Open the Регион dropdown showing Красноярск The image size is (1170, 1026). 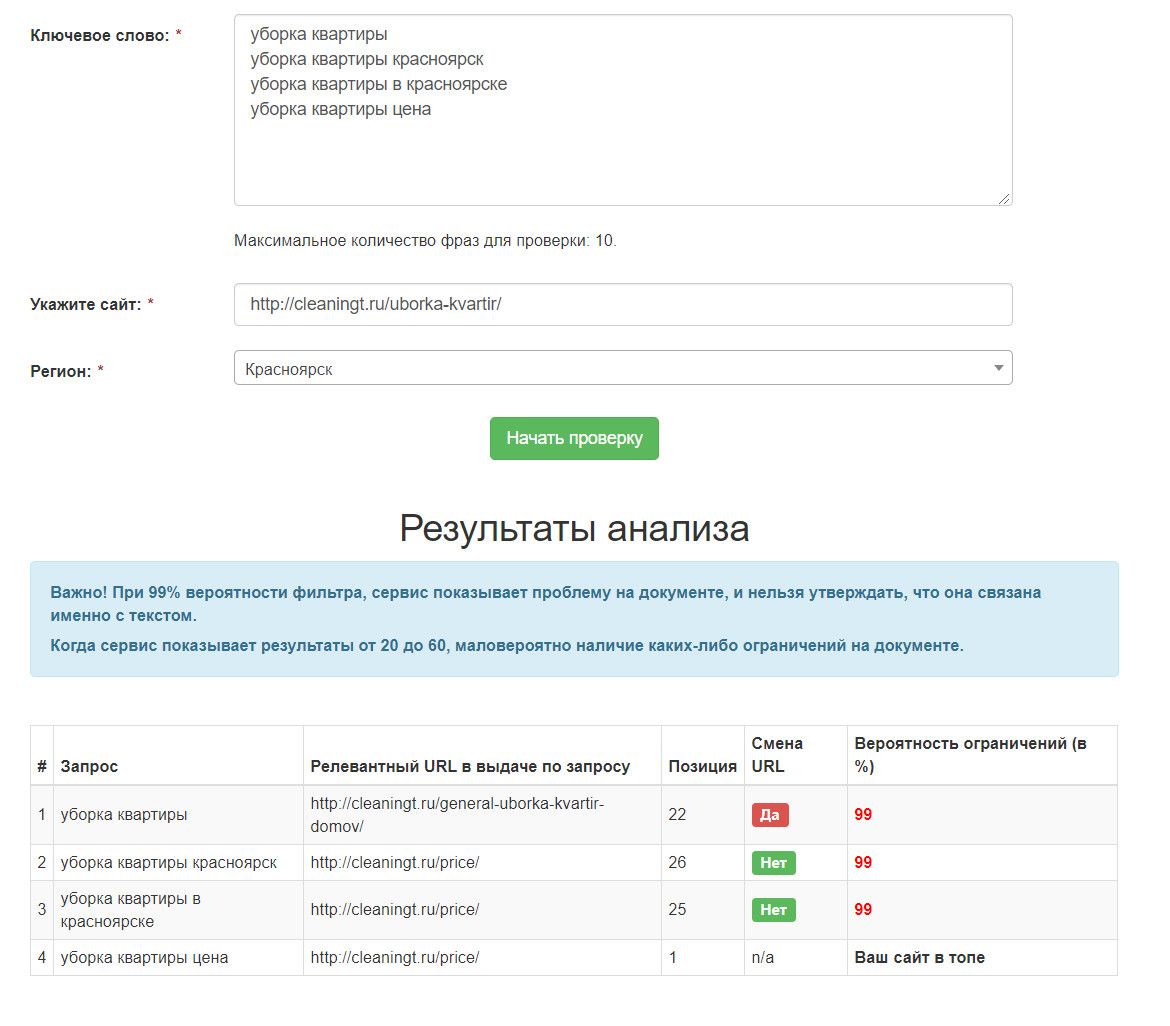623,368
